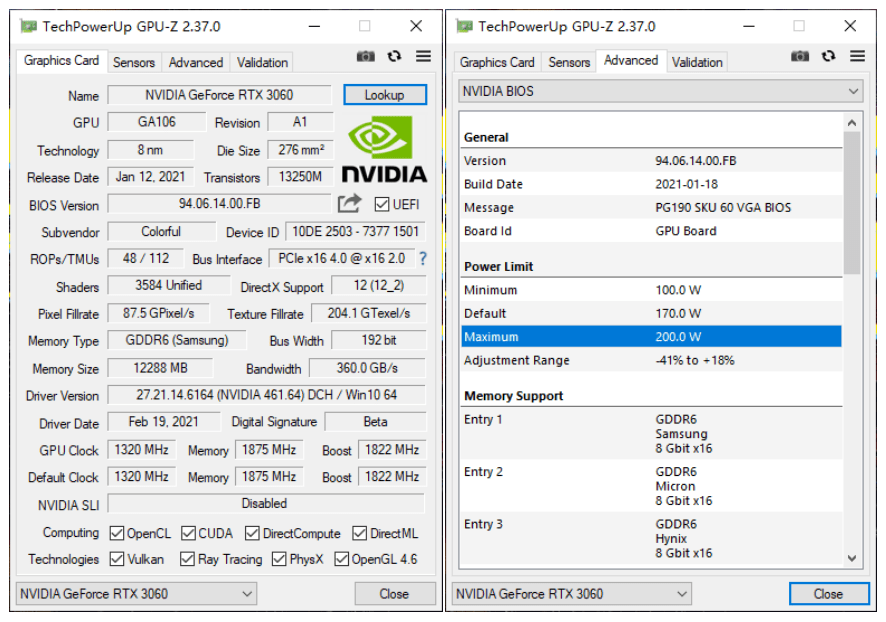Select Entry 3 GDDR6 Hynix row
This screenshot has width=886, height=622.
point(652,538)
